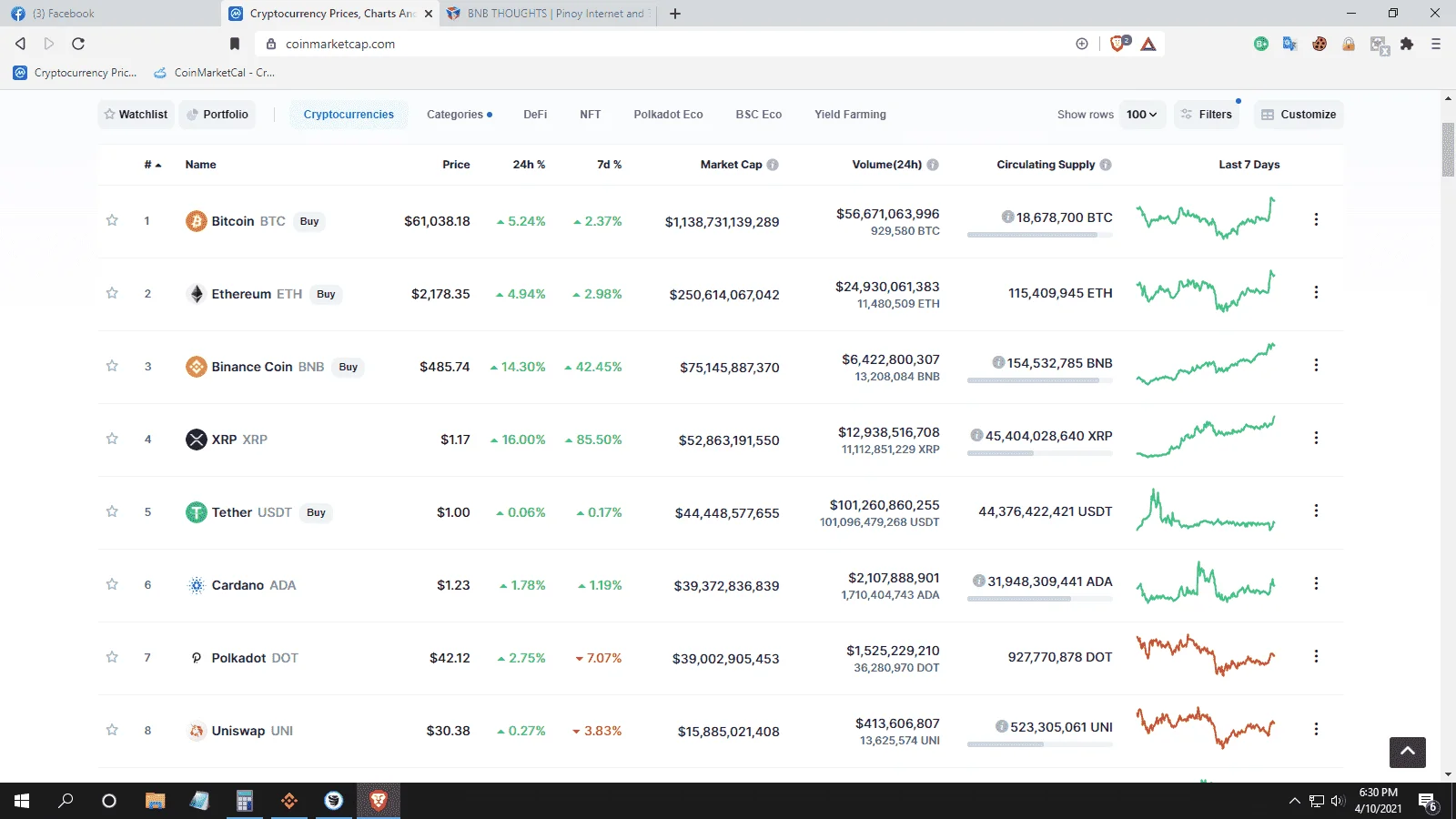This screenshot has width=1456, height=819.
Task: Sort the table by rank number column
Action: (x=152, y=165)
